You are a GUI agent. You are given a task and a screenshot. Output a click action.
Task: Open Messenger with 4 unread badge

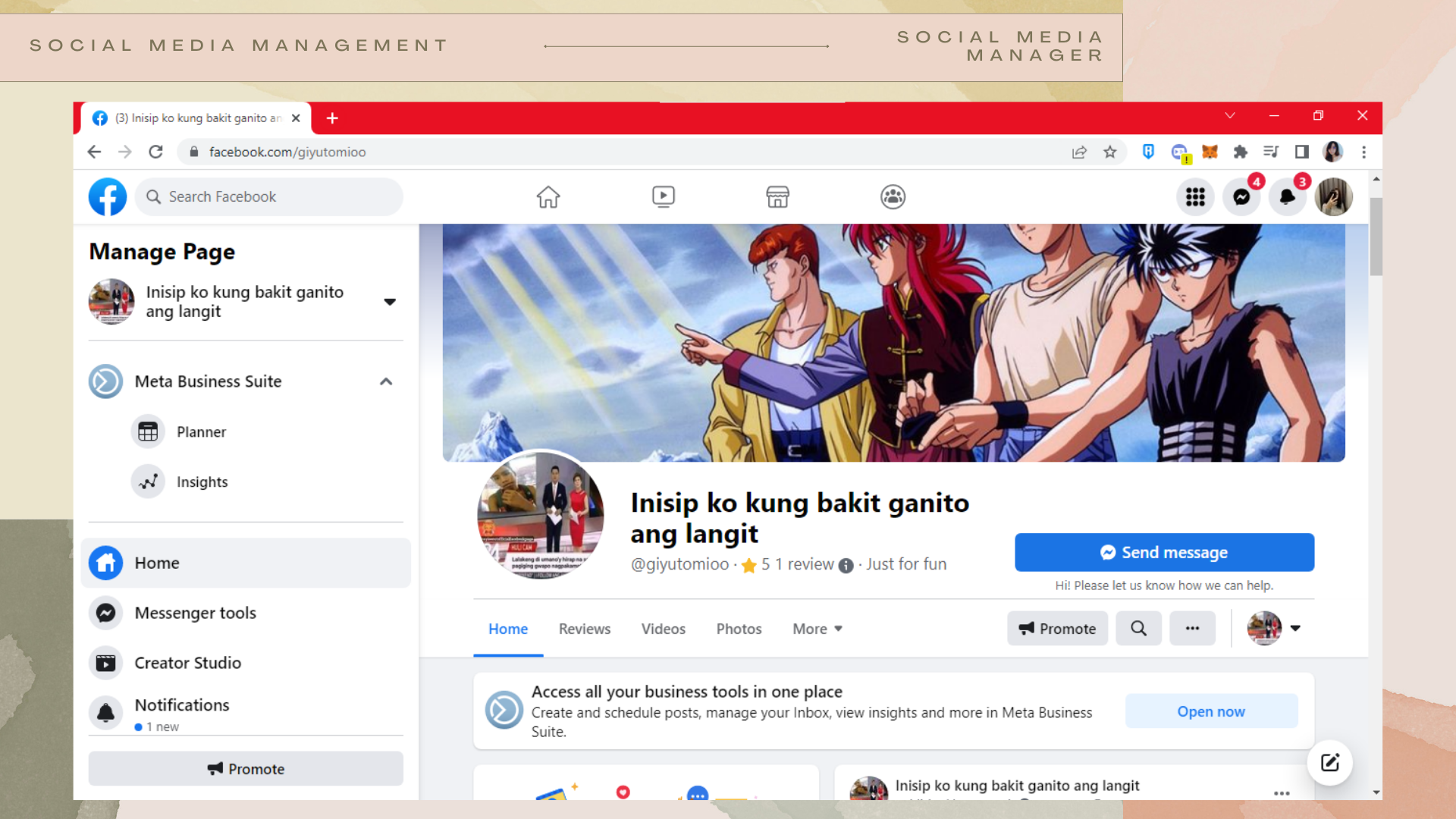coord(1242,197)
